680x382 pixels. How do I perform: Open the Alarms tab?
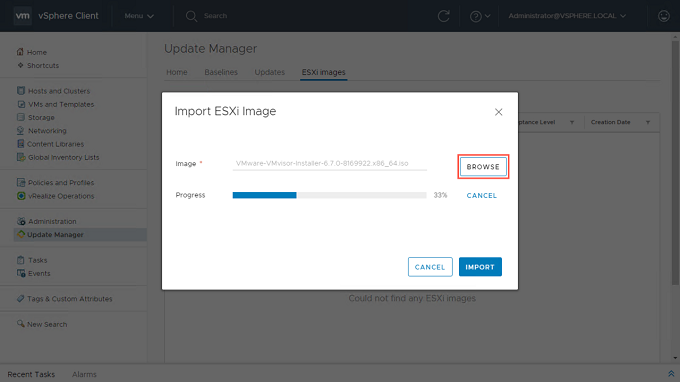pos(84,374)
